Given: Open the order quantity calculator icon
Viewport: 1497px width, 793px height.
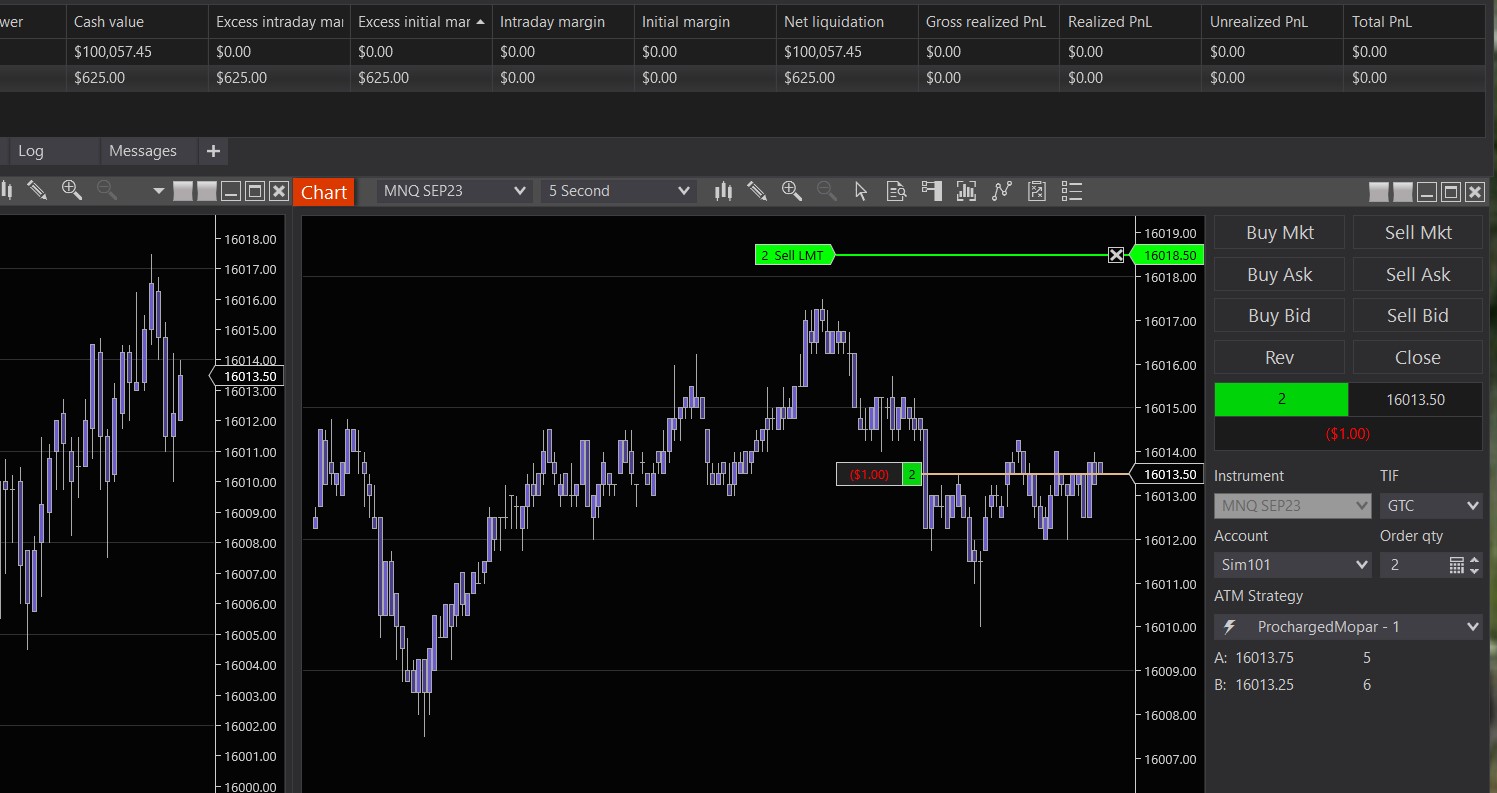Looking at the screenshot, I should pos(1456,566).
